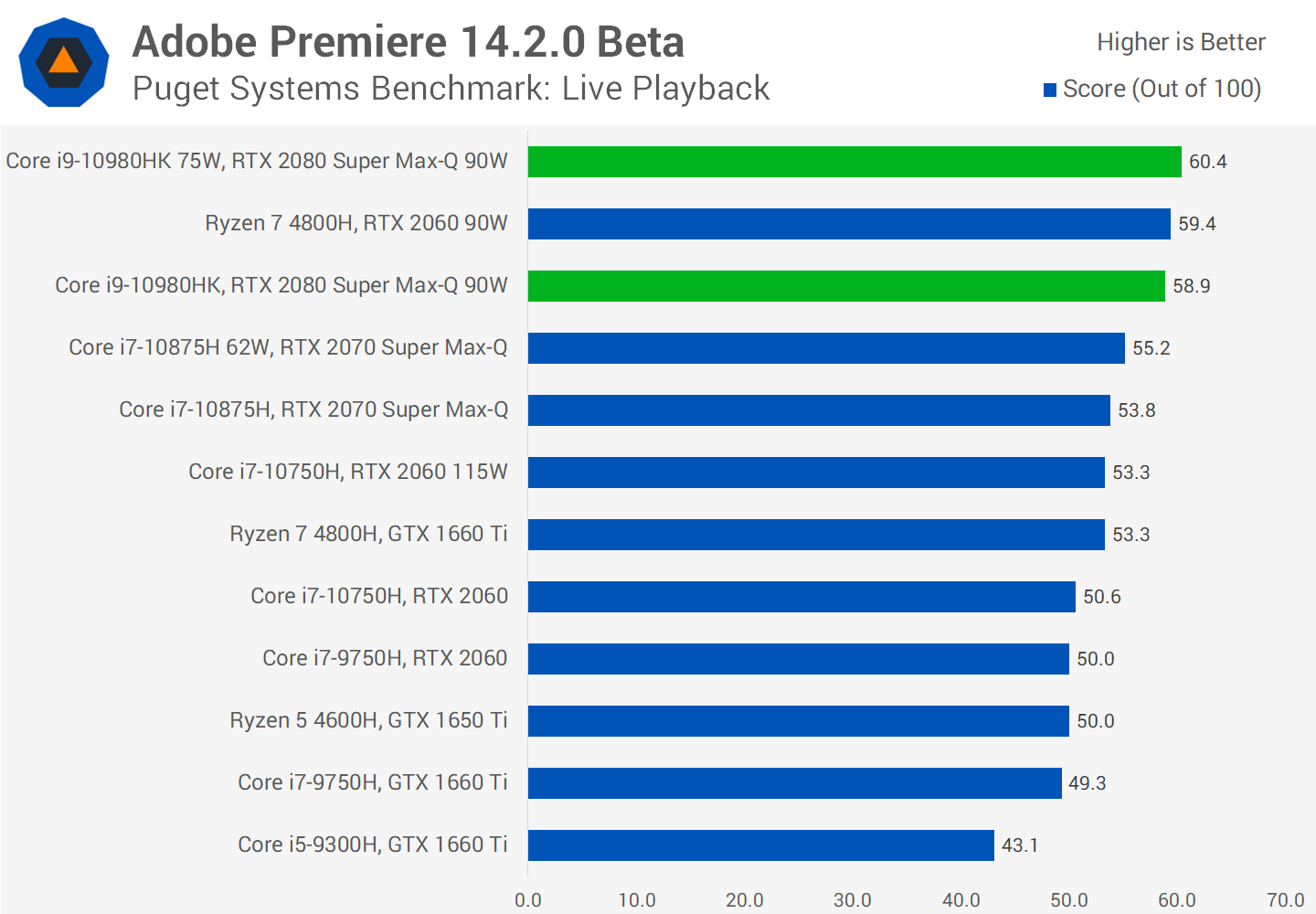Click the green 58.9 score bar
1316x914 pixels.
(845, 286)
